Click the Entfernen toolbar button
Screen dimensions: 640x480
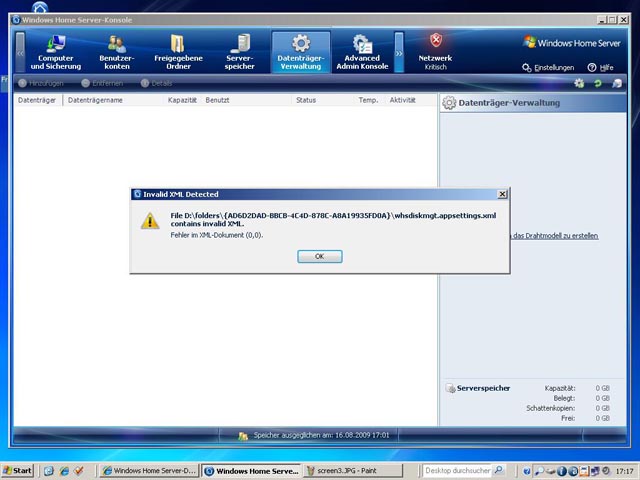102,83
